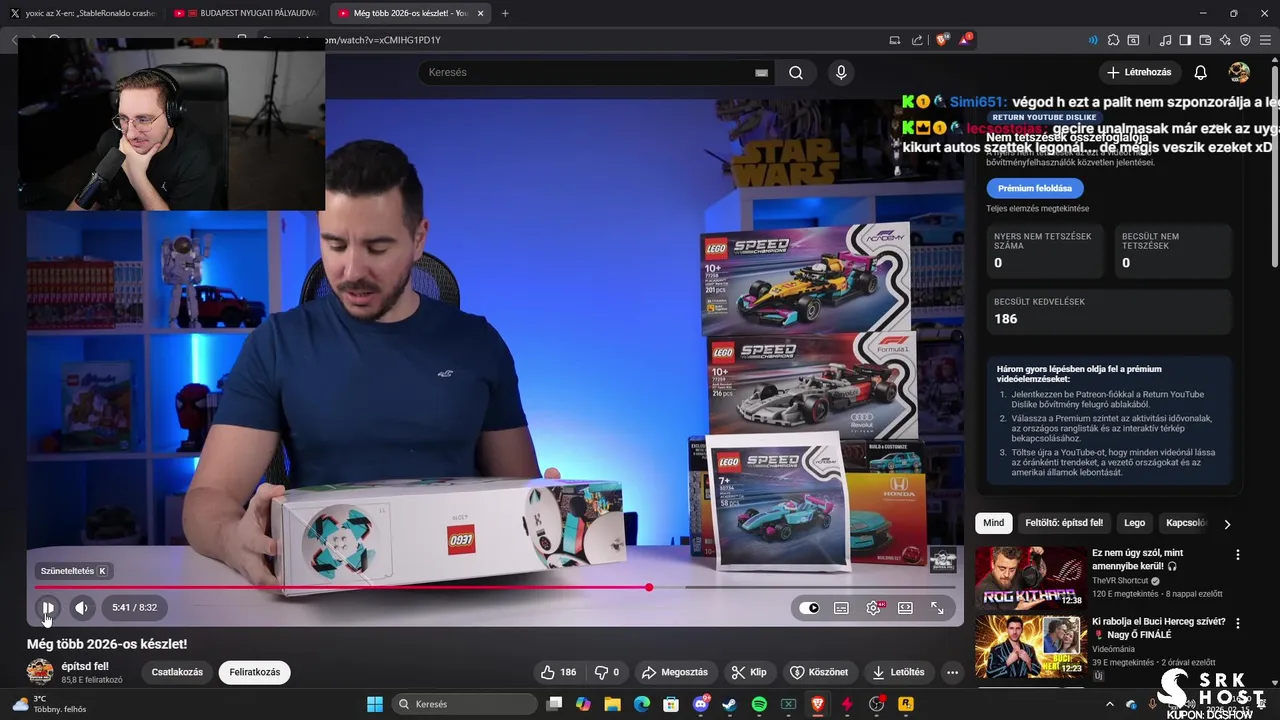
Task: Select the Kapcsolódó filter chip
Action: 1185,523
